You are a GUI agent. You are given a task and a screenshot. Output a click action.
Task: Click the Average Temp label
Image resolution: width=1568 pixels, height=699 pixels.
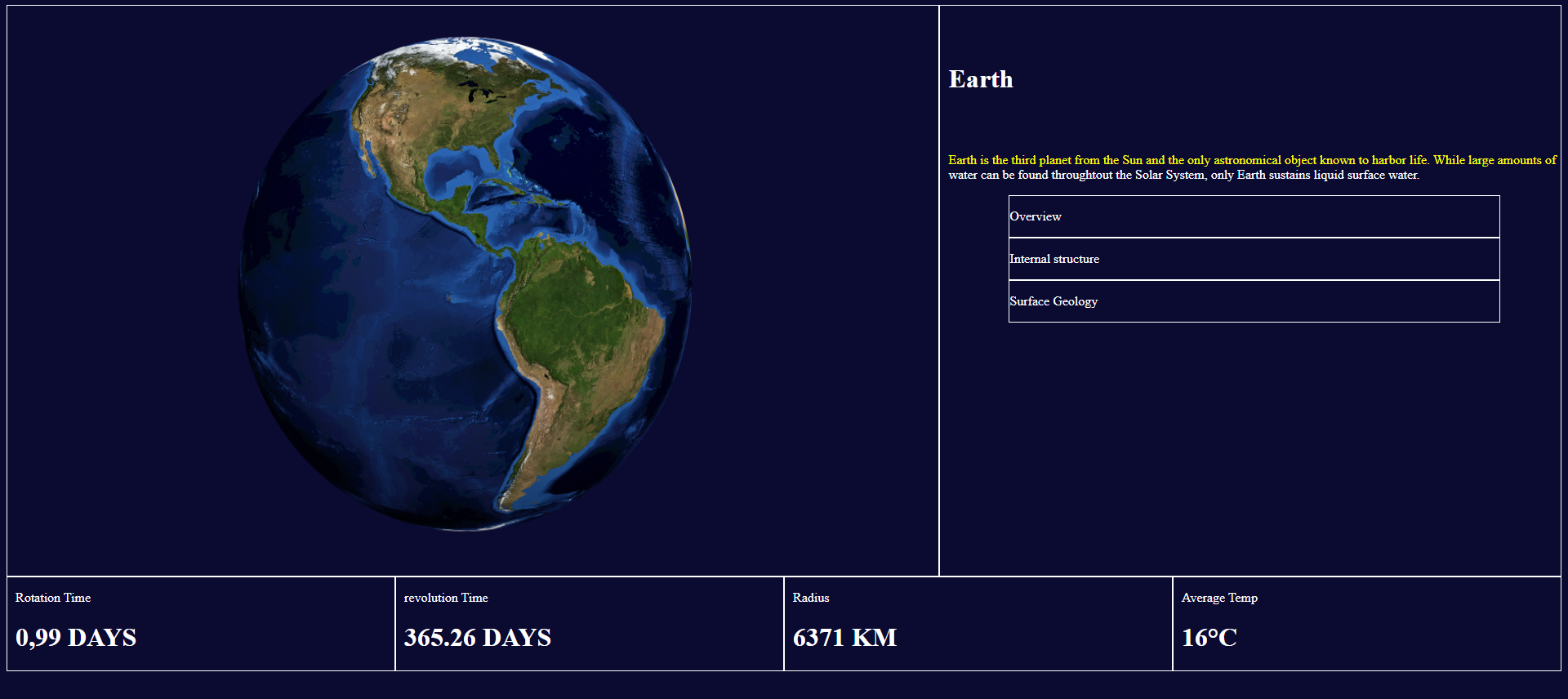[x=1218, y=598]
